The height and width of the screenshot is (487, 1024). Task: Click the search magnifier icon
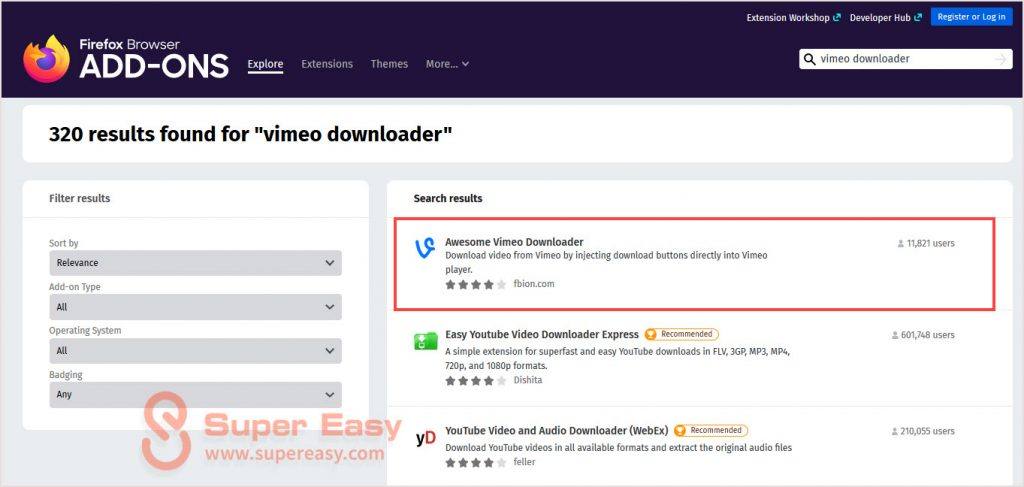pyautogui.click(x=810, y=59)
